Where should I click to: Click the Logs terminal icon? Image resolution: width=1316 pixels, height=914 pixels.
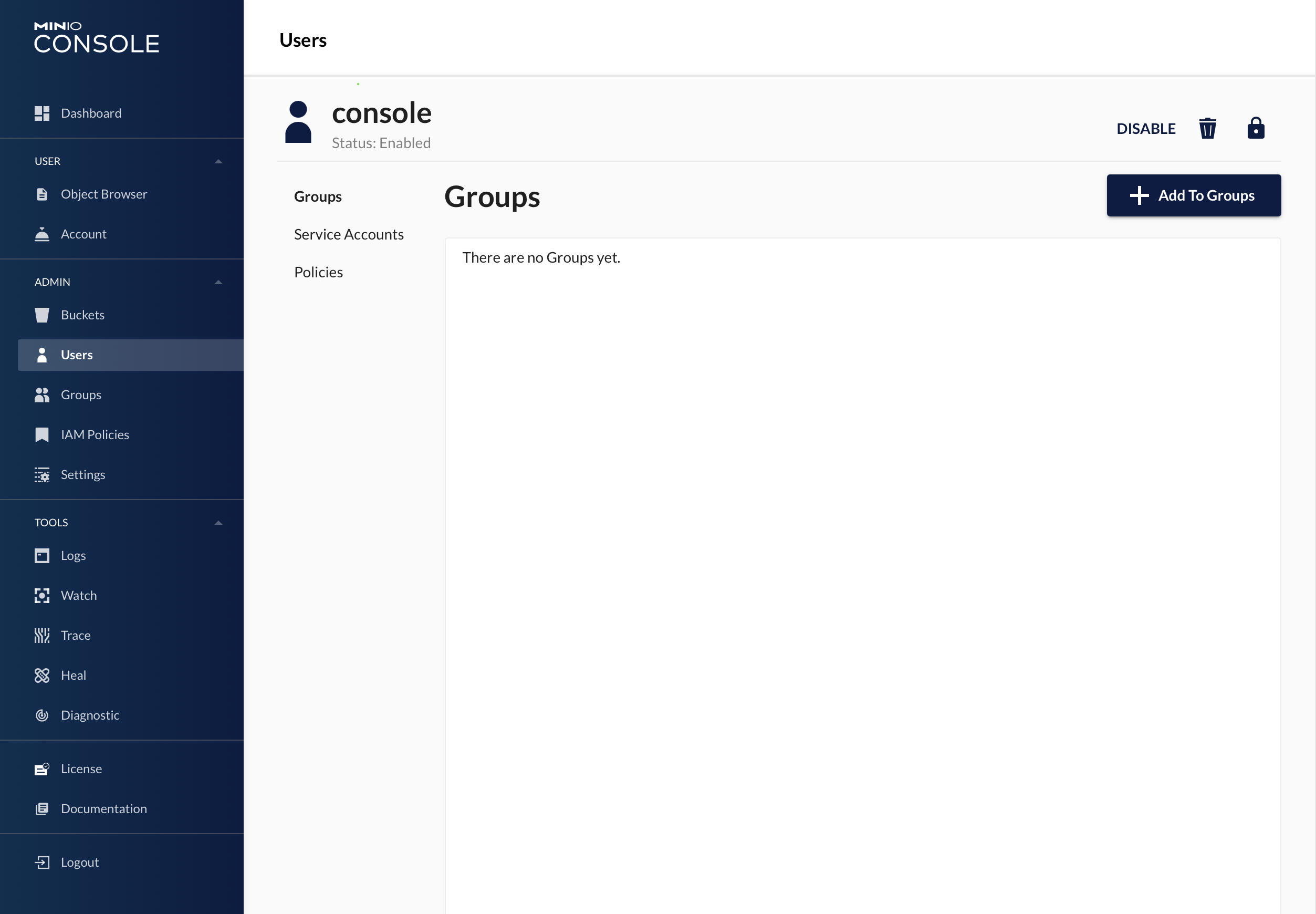click(42, 556)
